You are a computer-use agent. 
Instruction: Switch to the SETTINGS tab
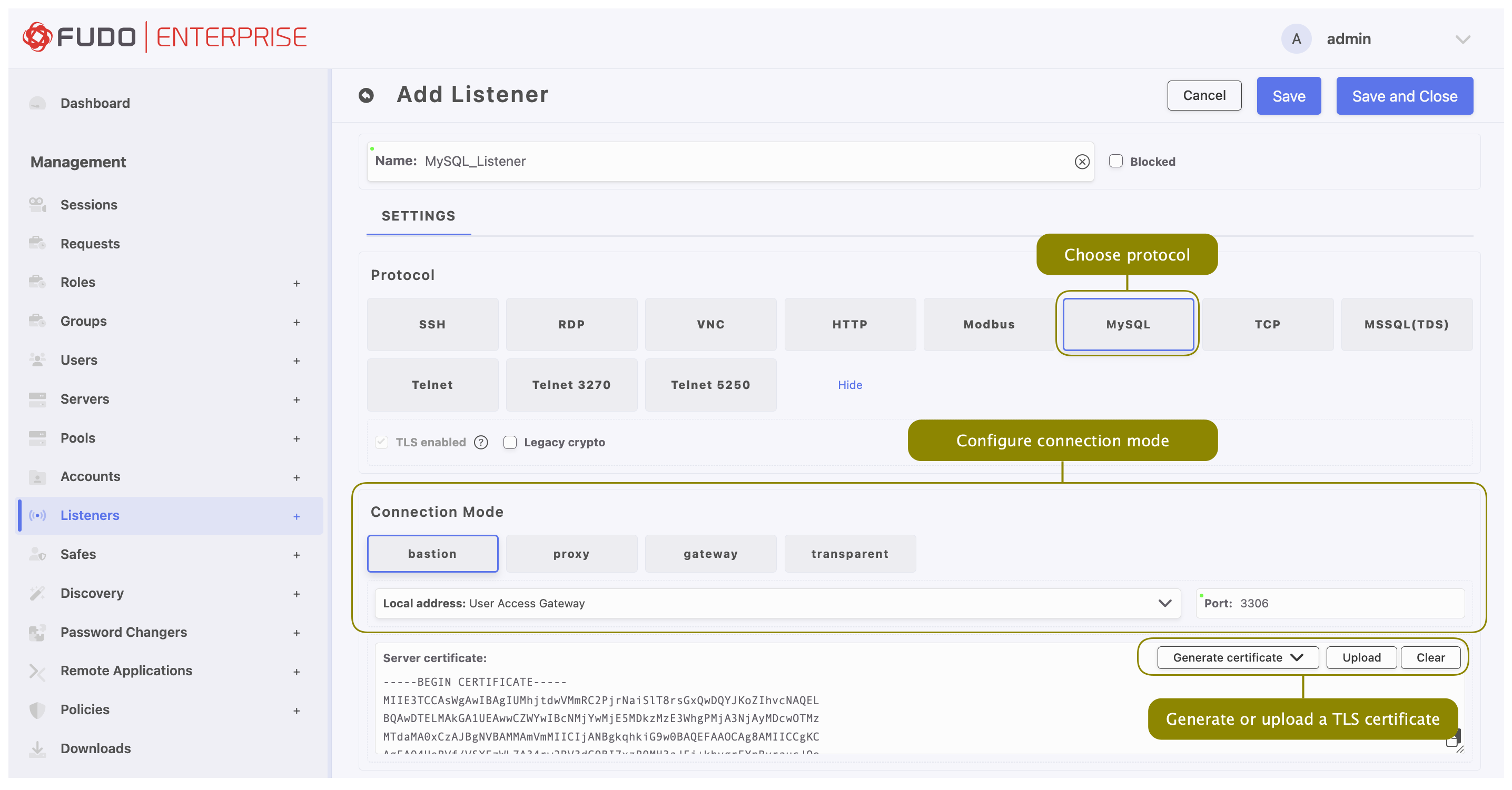tap(419, 216)
